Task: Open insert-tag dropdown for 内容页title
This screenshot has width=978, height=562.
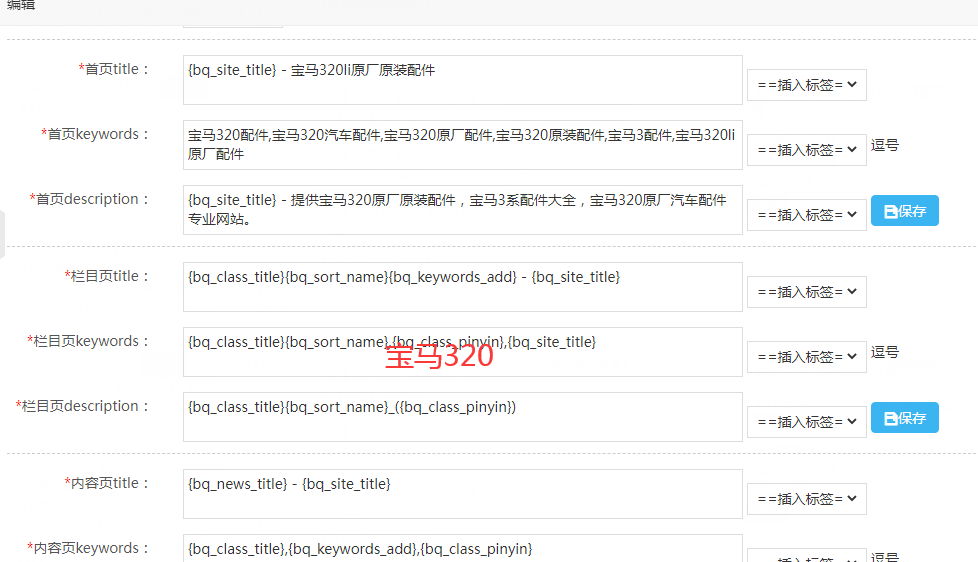Action: tap(806, 499)
